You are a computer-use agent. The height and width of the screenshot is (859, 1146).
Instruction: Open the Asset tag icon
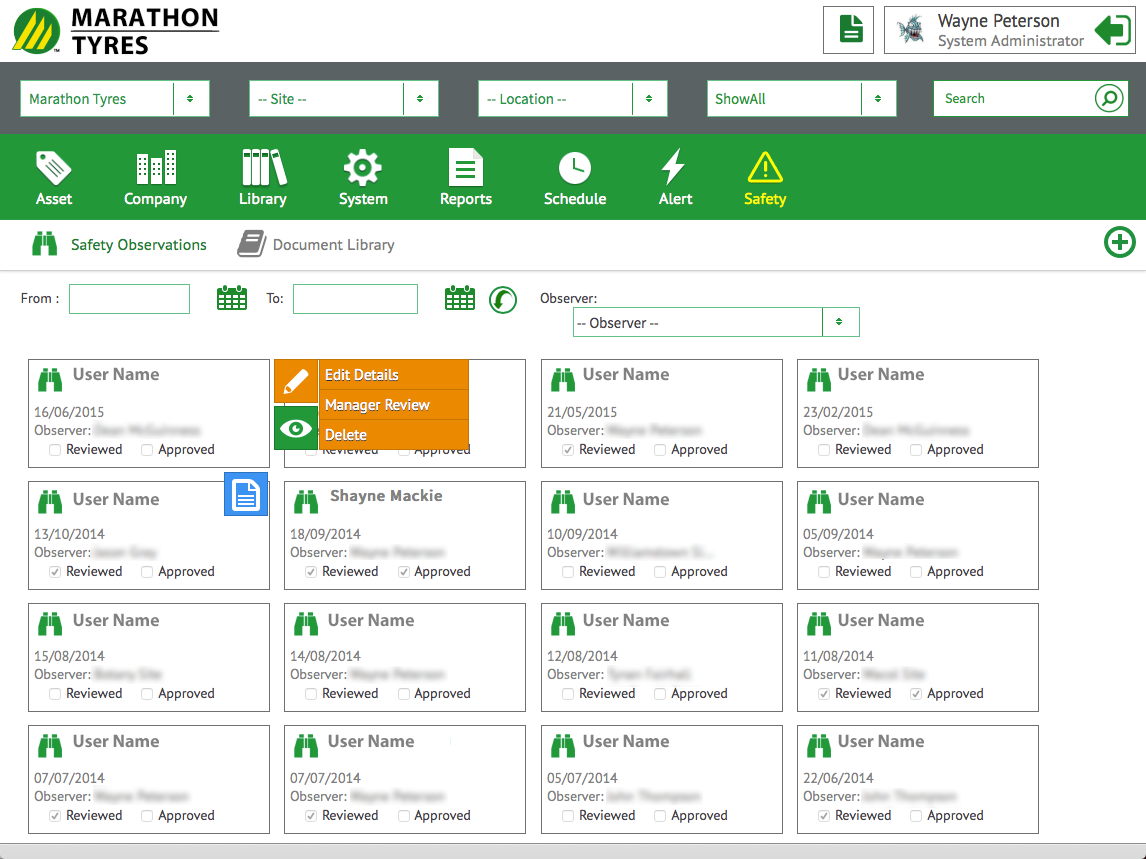pos(54,168)
